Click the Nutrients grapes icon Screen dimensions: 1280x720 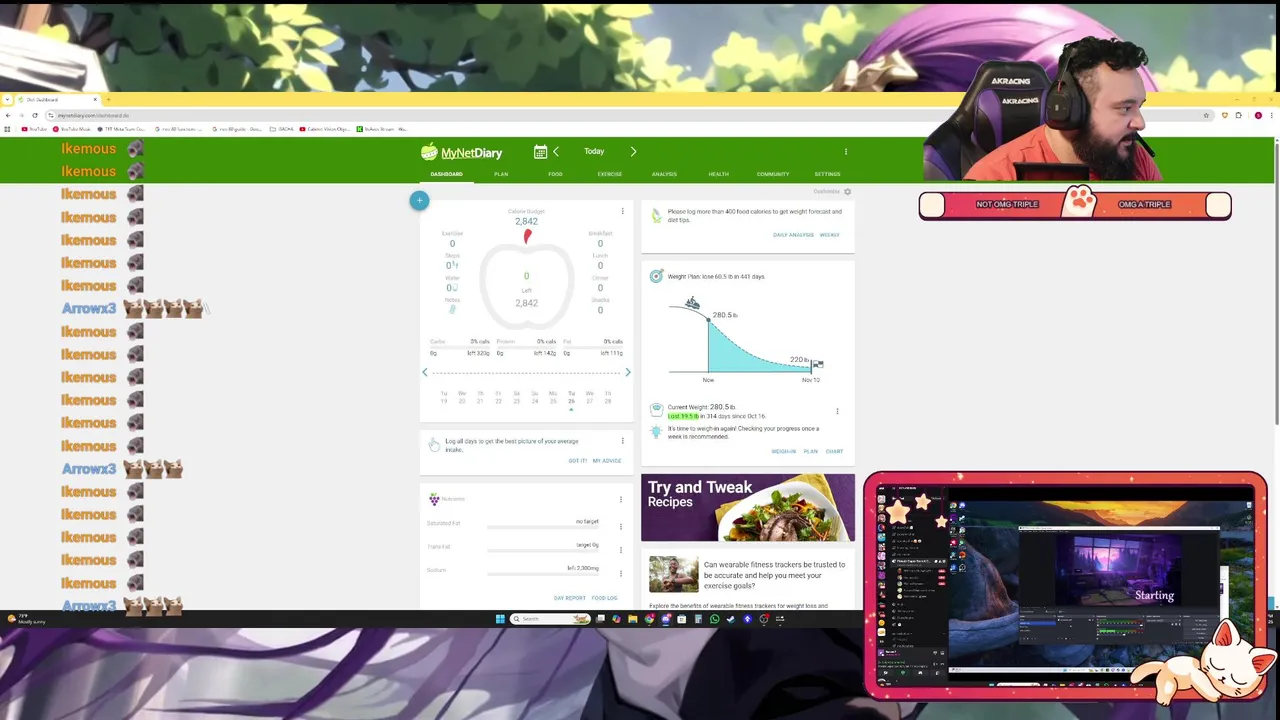coord(434,499)
